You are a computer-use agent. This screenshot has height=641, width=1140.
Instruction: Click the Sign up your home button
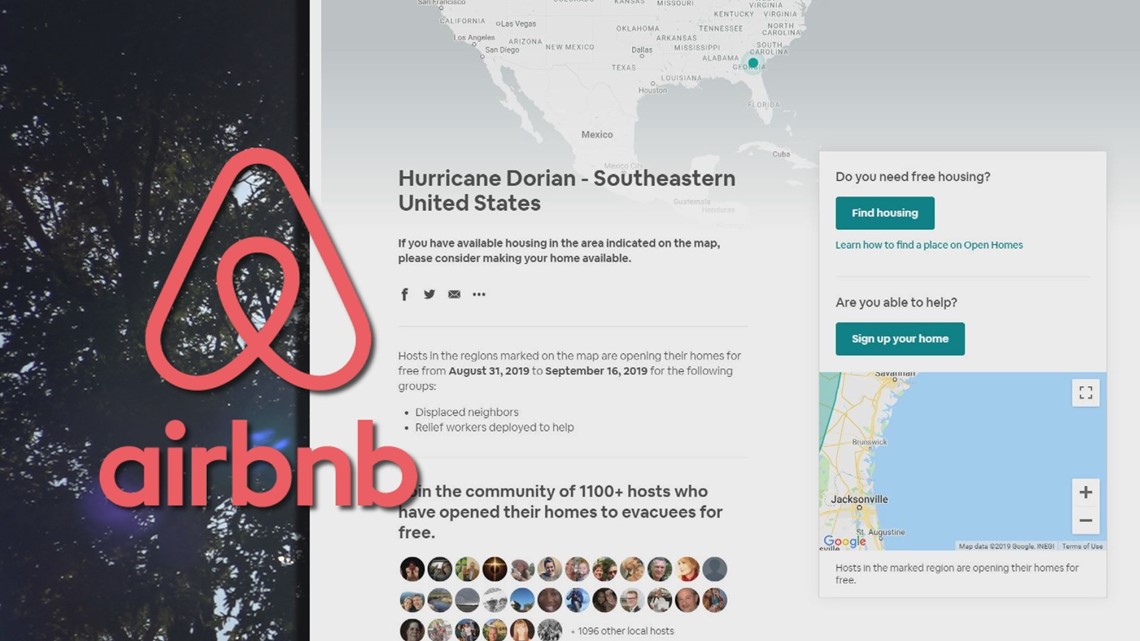tap(900, 339)
